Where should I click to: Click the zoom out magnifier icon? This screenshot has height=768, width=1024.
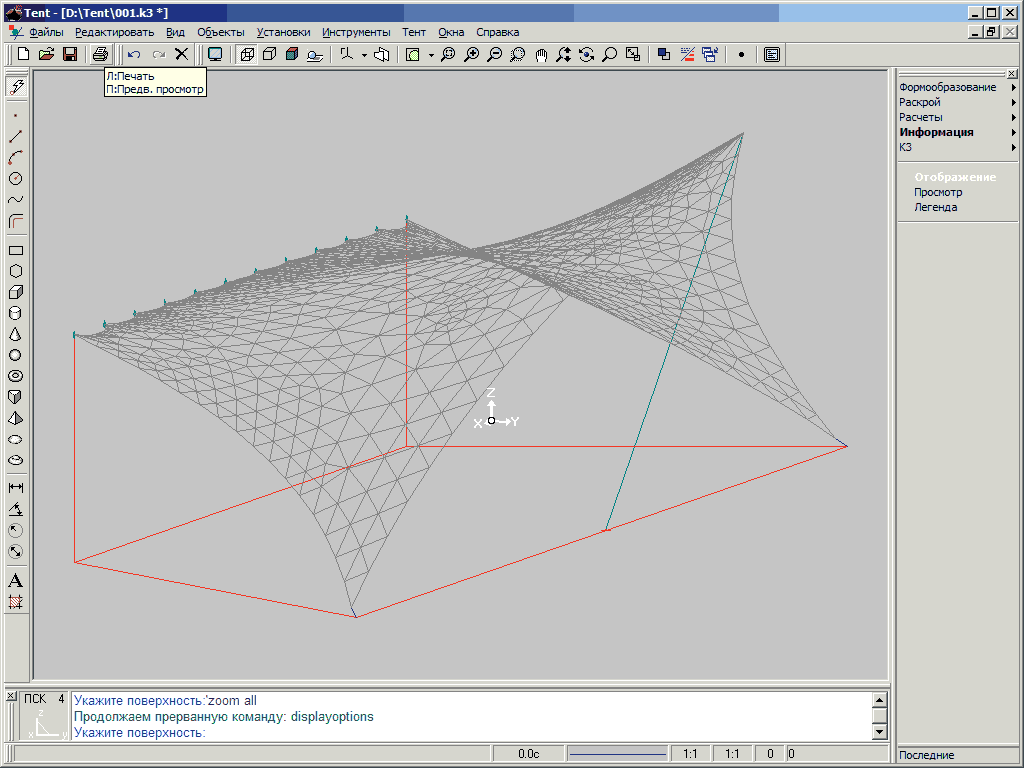[x=494, y=54]
